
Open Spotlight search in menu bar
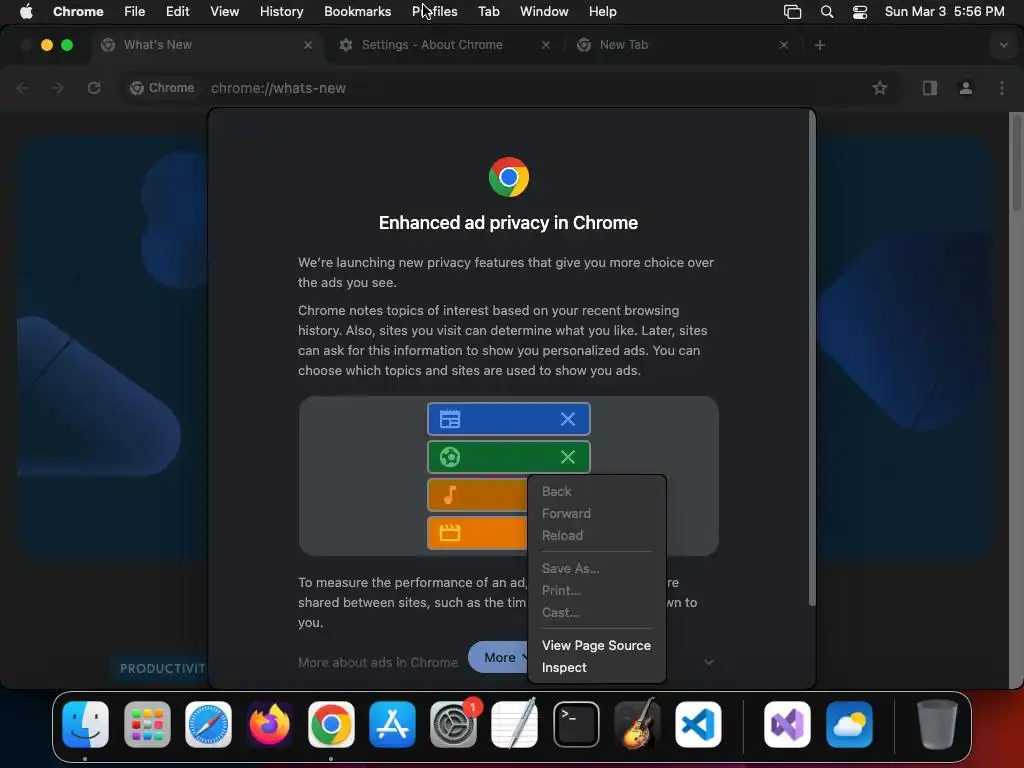point(827,11)
